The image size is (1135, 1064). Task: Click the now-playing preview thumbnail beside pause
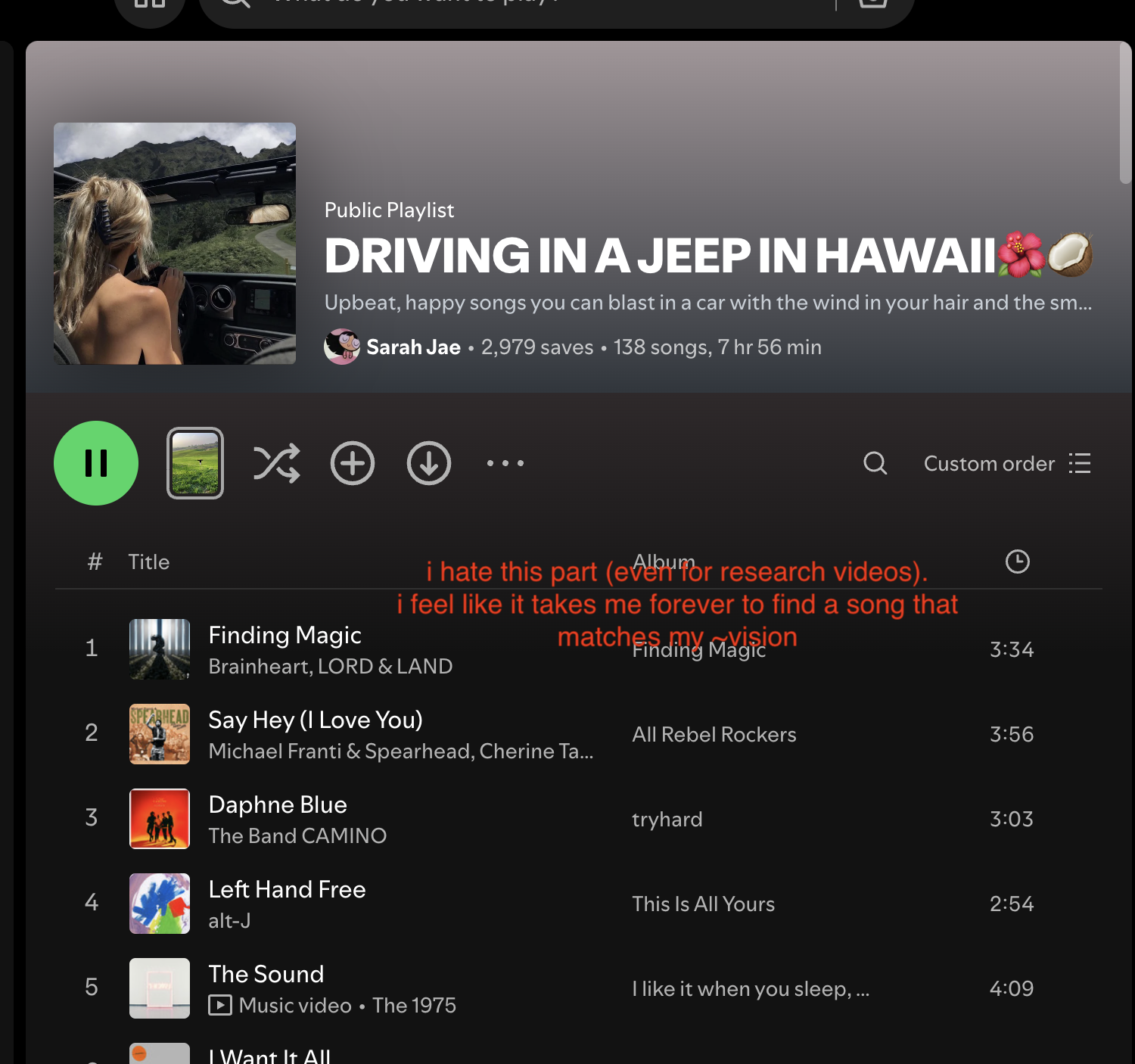tap(195, 463)
